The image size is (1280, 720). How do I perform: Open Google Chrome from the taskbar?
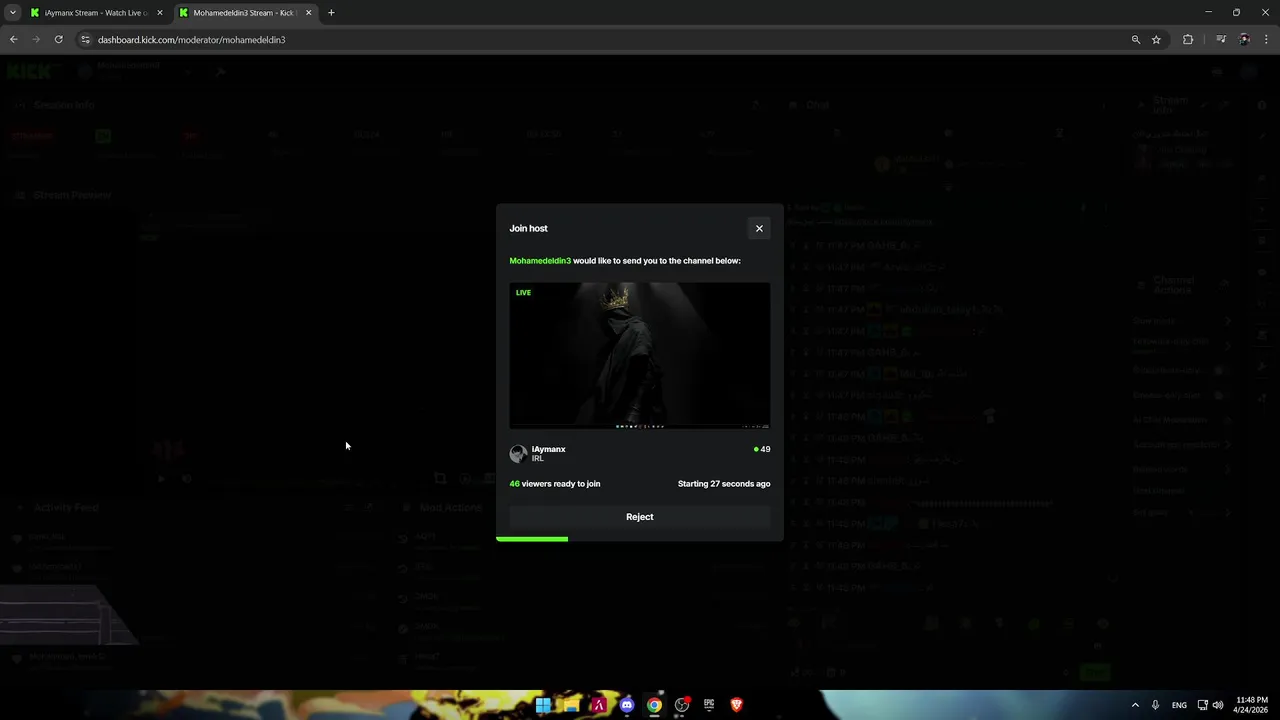[654, 705]
